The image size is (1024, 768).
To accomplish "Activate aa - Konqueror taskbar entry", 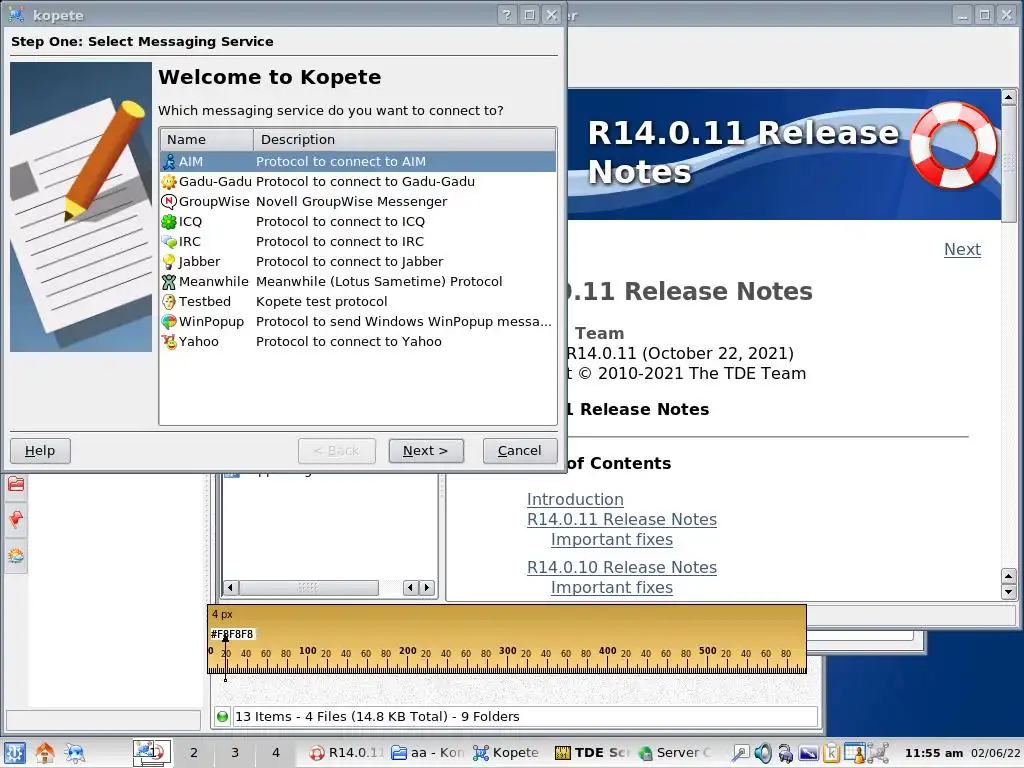I will point(428,753).
